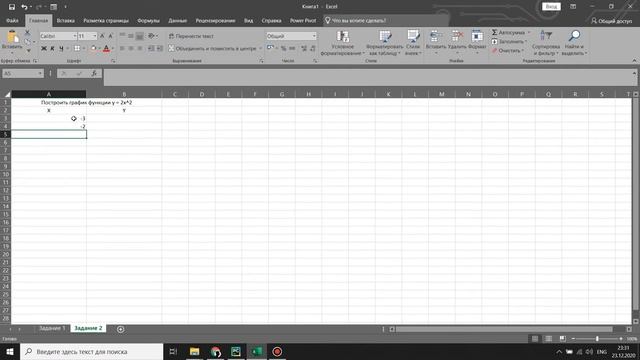Open the Alignment group dialog launcher
Image resolution: width=640 pixels, height=360 pixels.
click(x=261, y=61)
